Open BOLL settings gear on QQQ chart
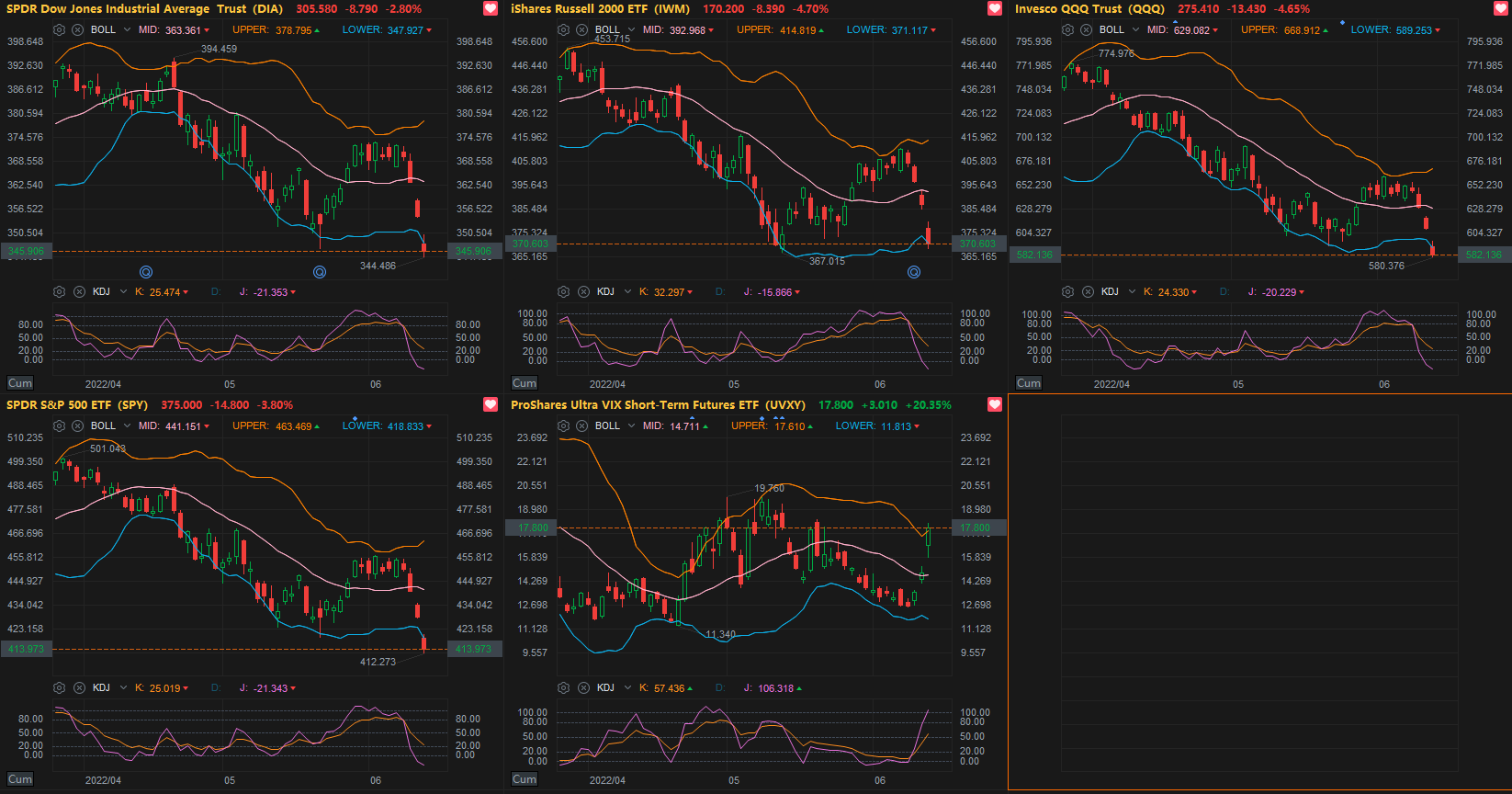This screenshot has height=794, width=1512. tap(1068, 29)
